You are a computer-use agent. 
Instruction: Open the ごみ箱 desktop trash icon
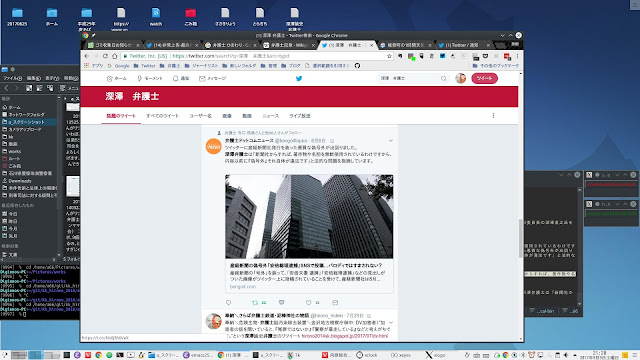point(191,17)
